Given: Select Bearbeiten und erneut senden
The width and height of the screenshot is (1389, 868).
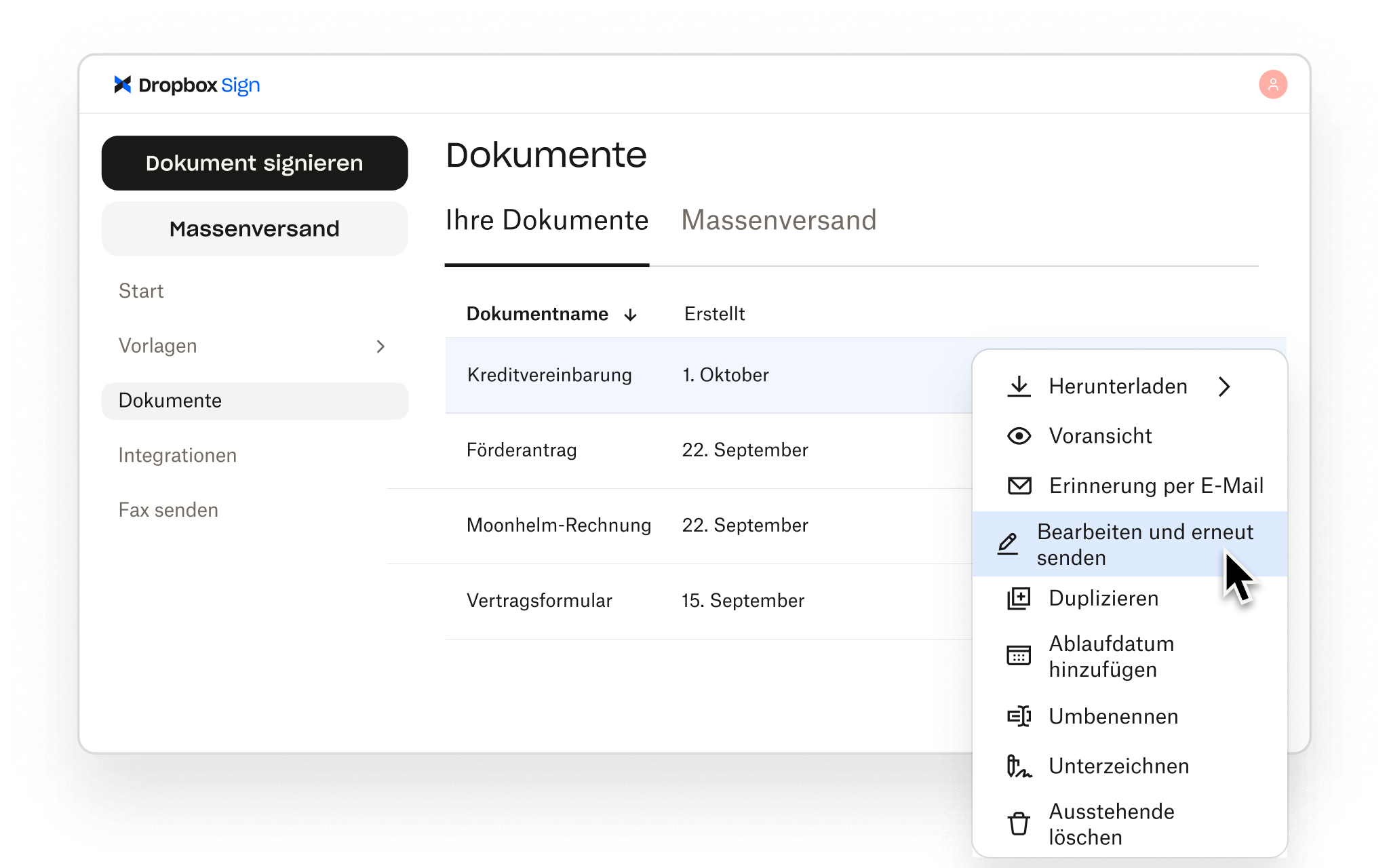Looking at the screenshot, I should click(1129, 544).
